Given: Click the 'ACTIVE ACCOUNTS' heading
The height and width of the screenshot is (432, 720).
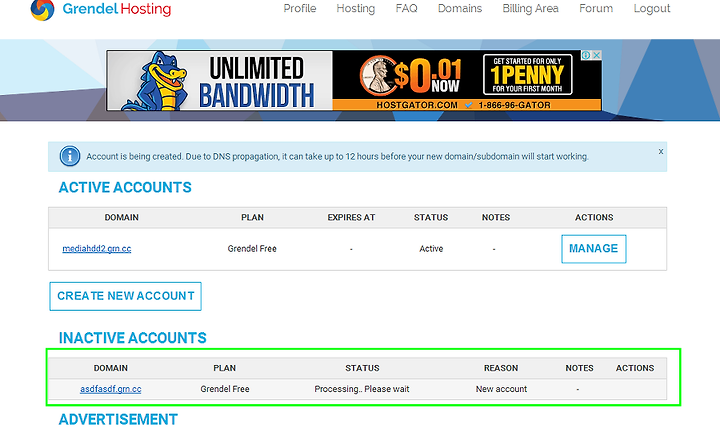Looking at the screenshot, I should click(125, 187).
